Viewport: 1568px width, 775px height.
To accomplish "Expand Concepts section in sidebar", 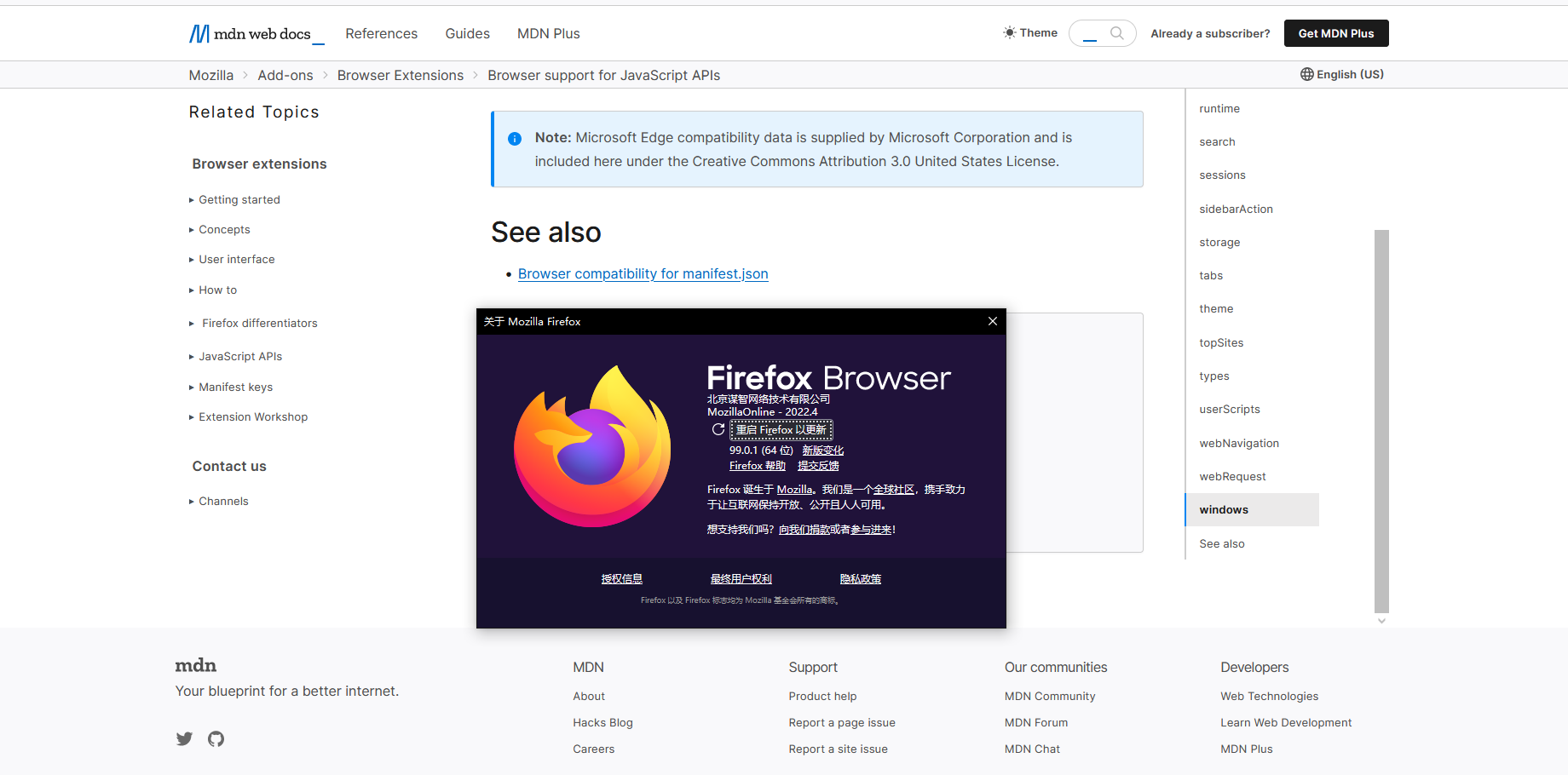I will (220, 230).
